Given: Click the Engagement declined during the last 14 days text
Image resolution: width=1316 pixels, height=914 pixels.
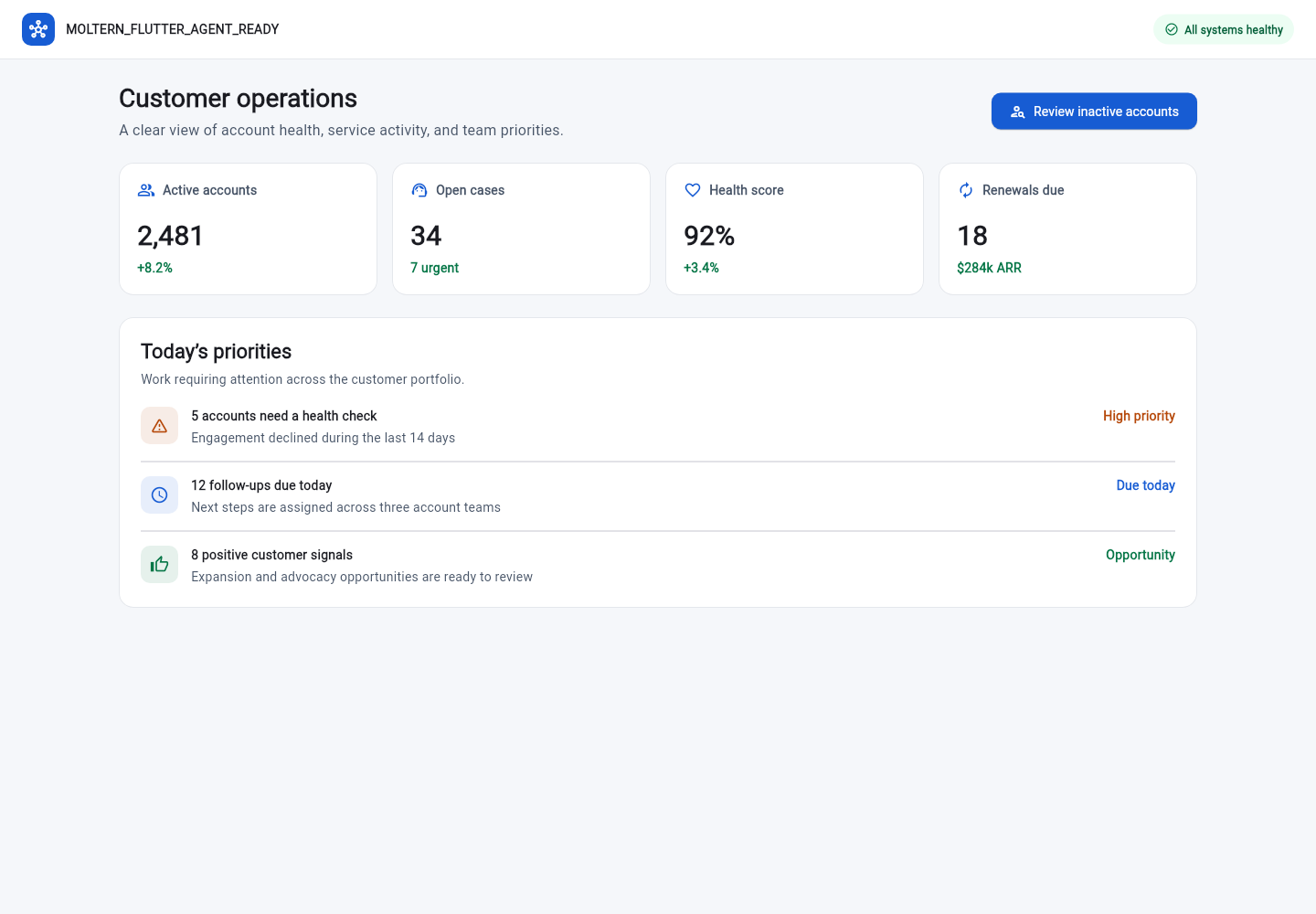Looking at the screenshot, I should [323, 438].
